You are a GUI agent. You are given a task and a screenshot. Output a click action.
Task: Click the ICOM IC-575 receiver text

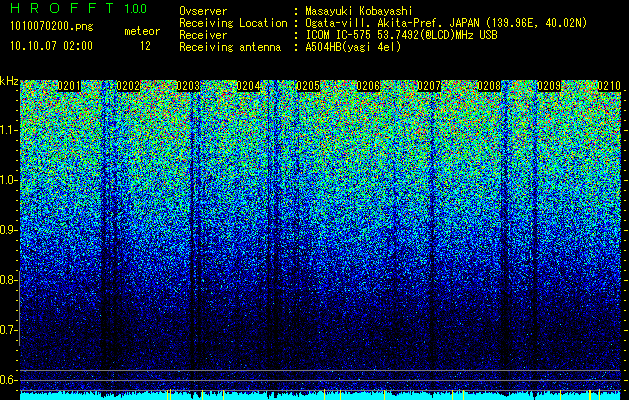click(401, 35)
